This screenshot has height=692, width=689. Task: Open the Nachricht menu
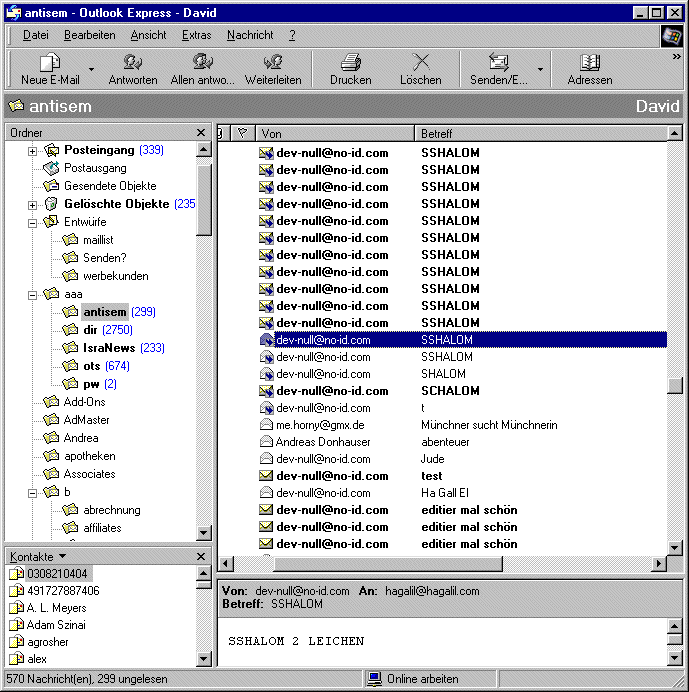click(x=250, y=35)
